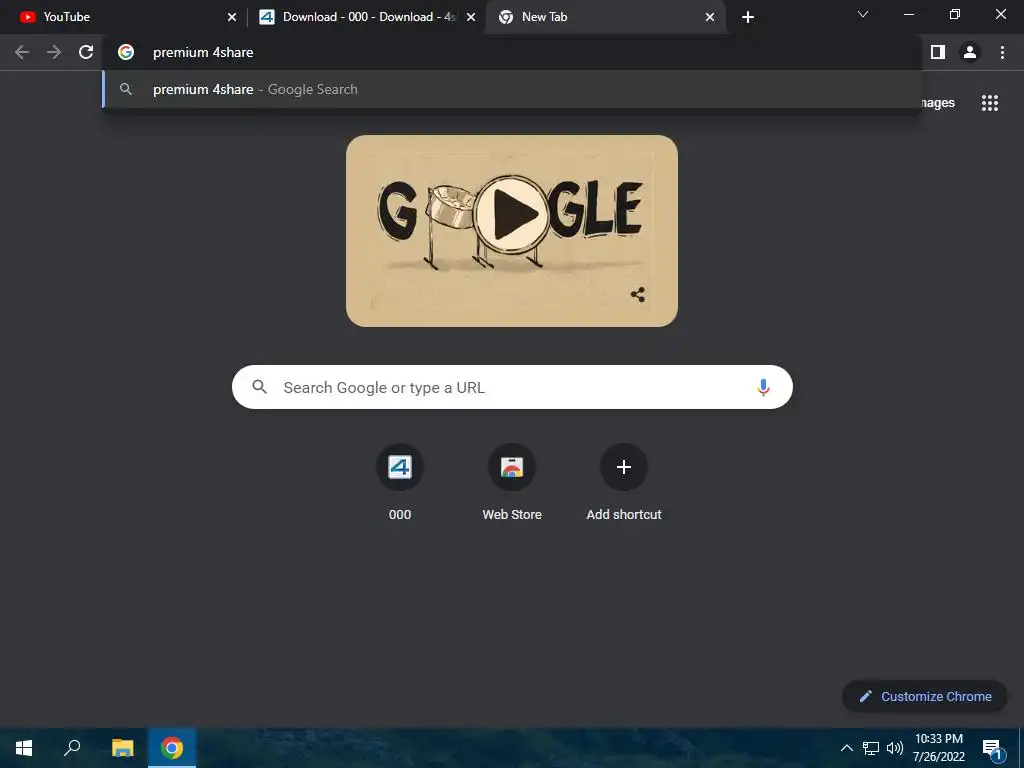Click the browser forward arrow
The image size is (1024, 768).
point(54,52)
